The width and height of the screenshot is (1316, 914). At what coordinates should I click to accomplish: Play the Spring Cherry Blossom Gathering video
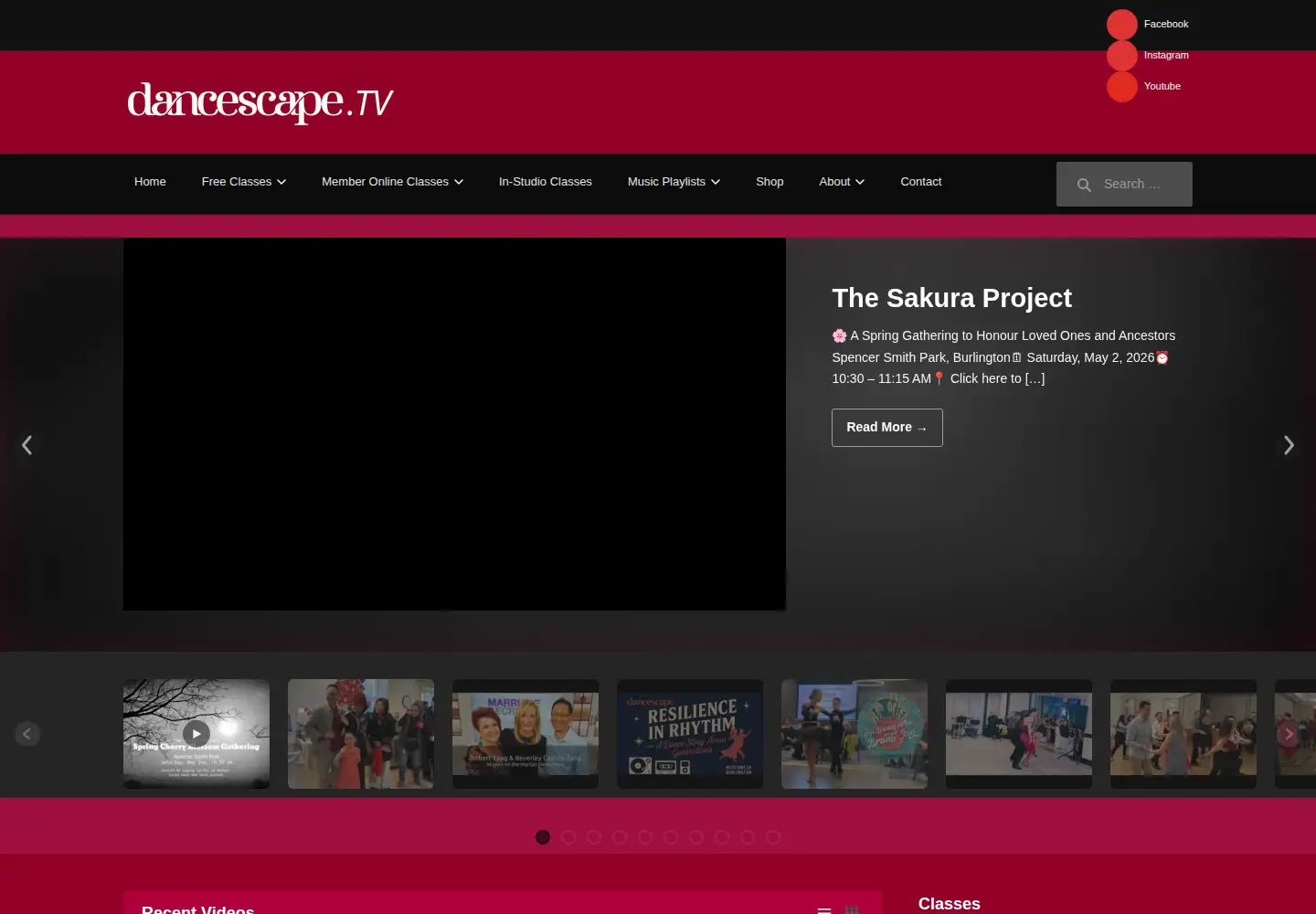[196, 733]
